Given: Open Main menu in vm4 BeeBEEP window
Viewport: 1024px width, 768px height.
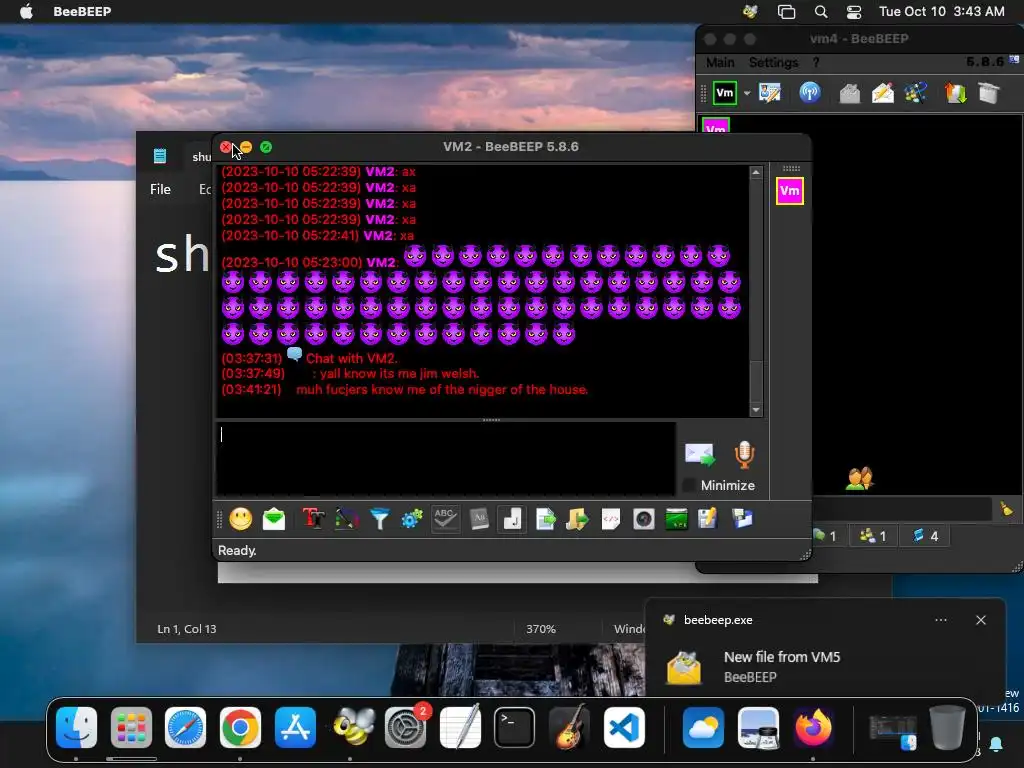Looking at the screenshot, I should (720, 62).
